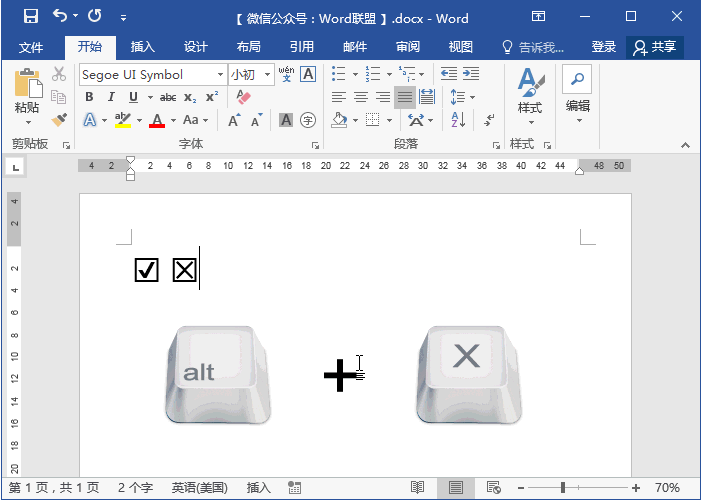Increase font size with grow icon
This screenshot has width=702, height=501.
(234, 120)
